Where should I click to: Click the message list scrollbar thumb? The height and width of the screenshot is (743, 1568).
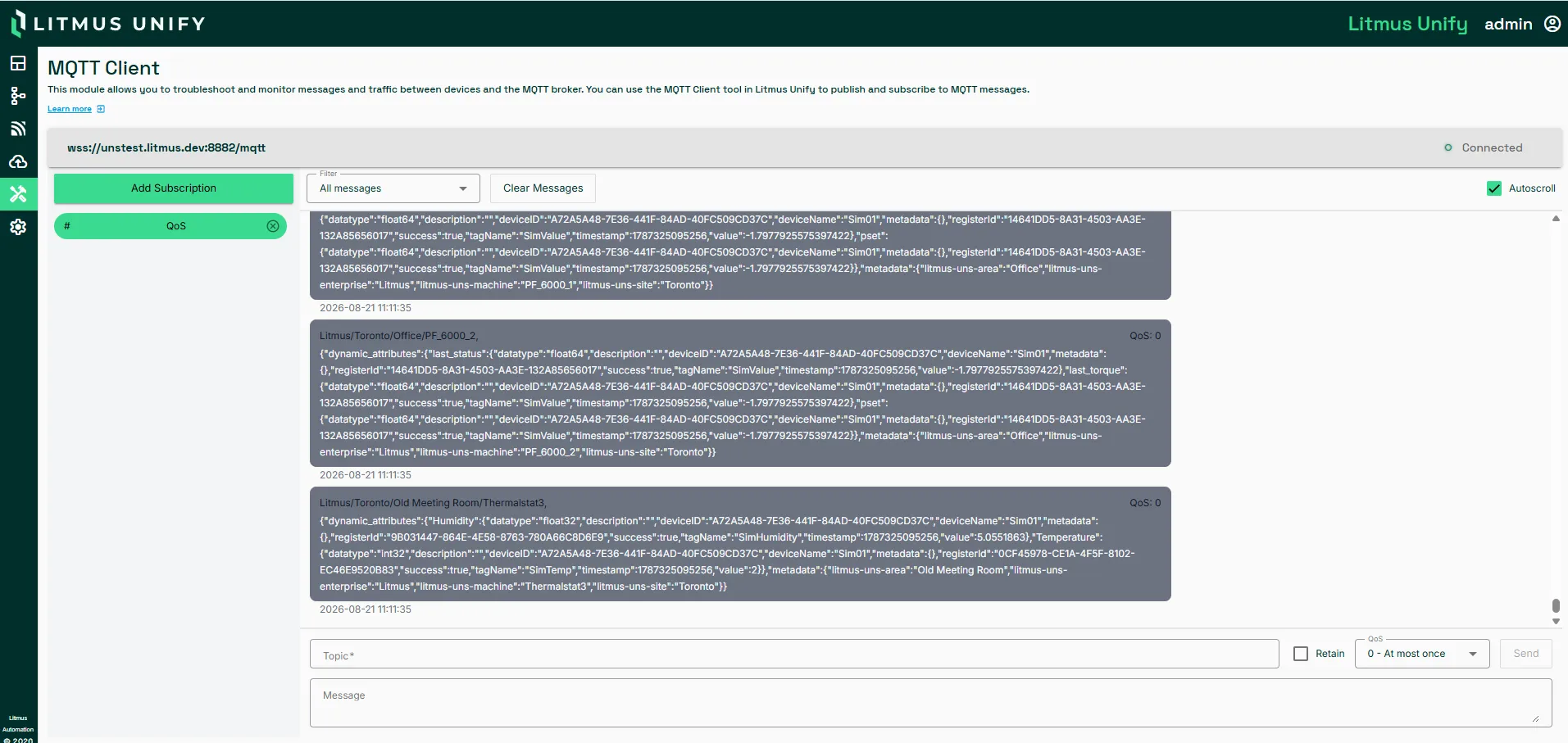(1556, 606)
